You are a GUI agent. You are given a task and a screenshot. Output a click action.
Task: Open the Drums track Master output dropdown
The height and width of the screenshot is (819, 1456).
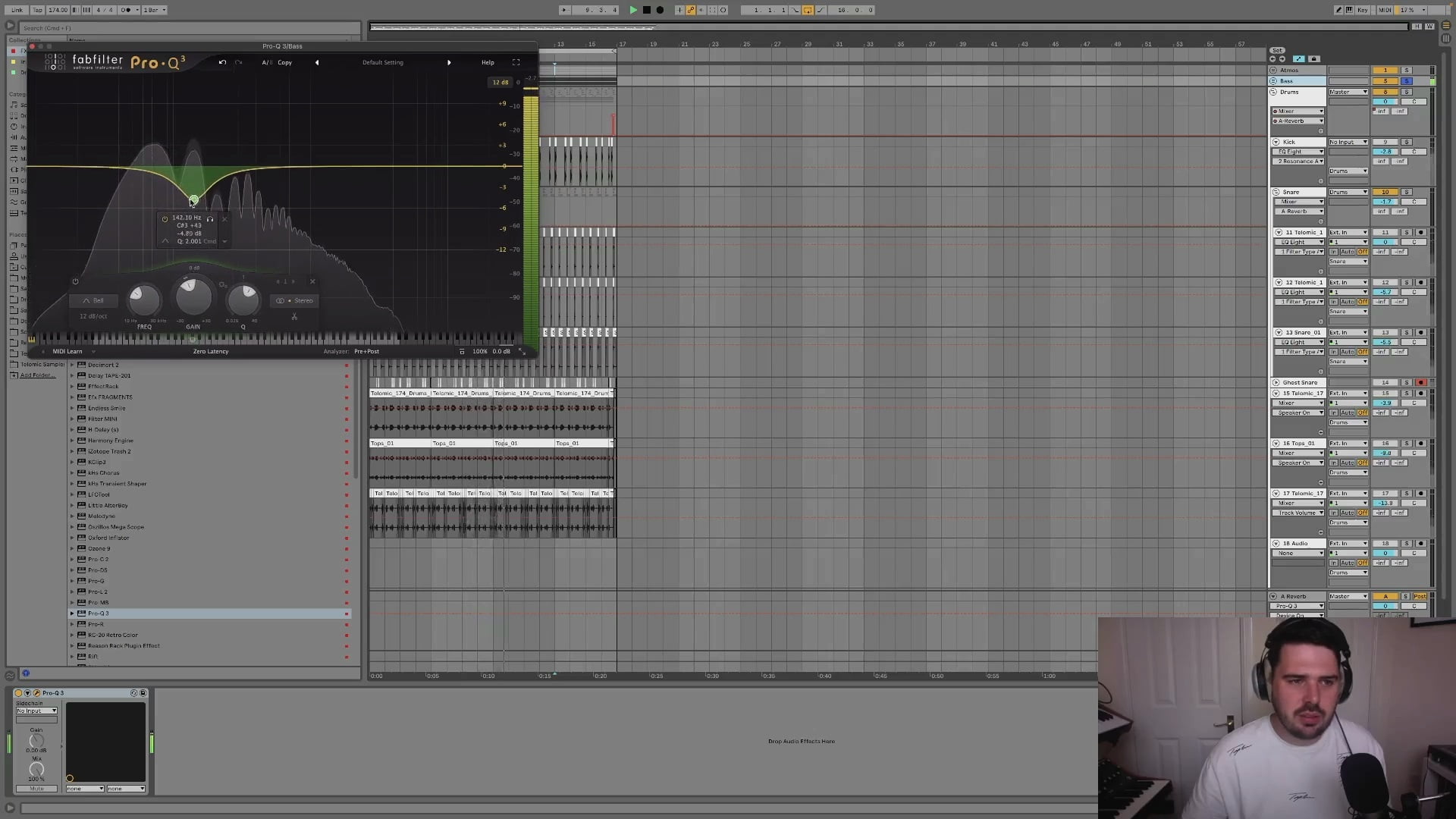coord(1348,92)
